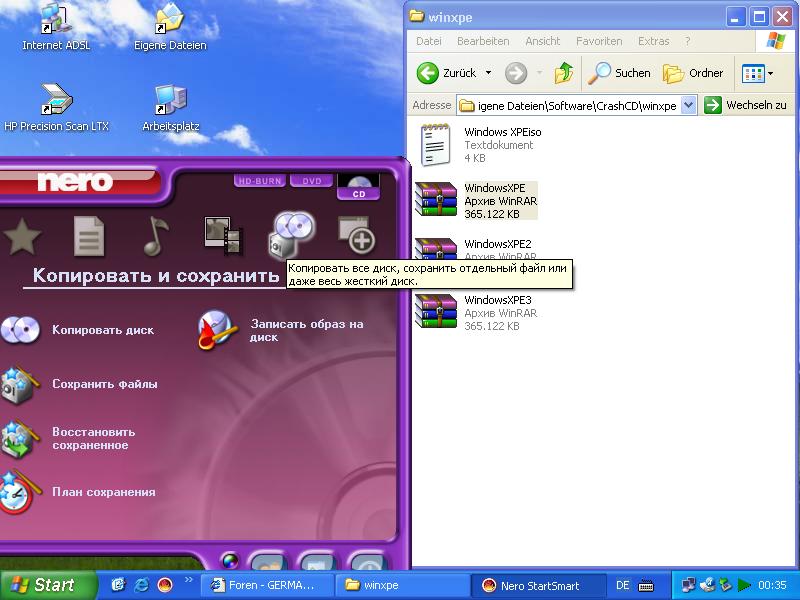Click the keyboard icon beside DE
Screen dimensions: 800x600
click(x=645, y=585)
